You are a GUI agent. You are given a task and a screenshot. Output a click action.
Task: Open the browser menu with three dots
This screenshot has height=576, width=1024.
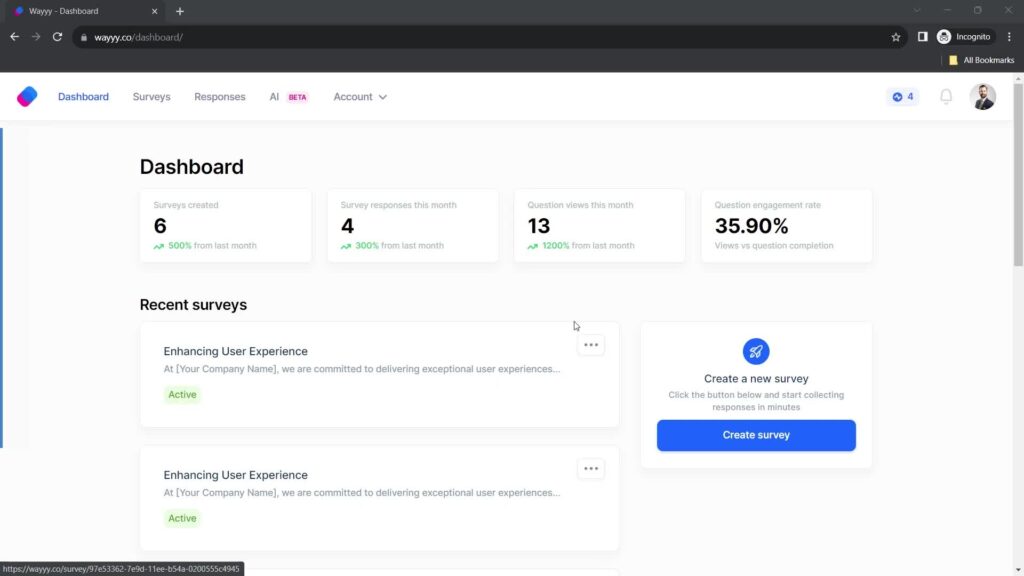point(1011,36)
